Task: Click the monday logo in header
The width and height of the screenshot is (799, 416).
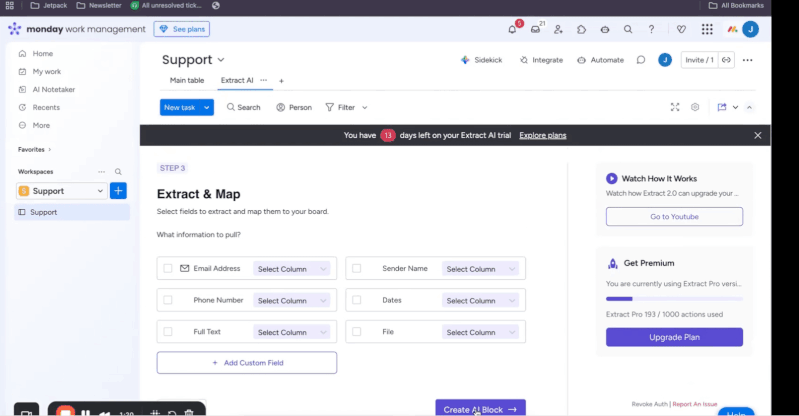Action: pos(15,29)
